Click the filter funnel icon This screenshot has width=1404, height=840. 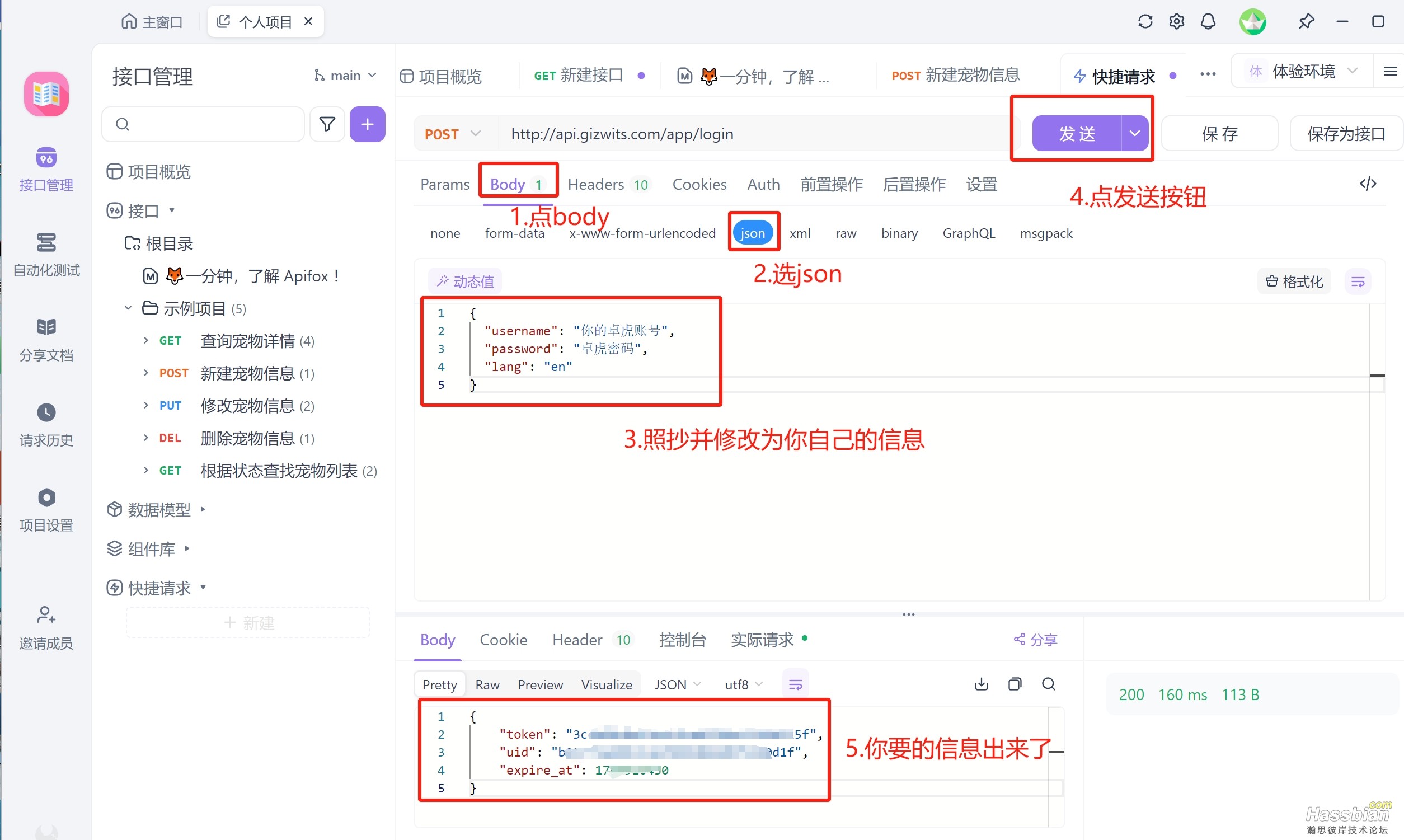pyautogui.click(x=327, y=124)
